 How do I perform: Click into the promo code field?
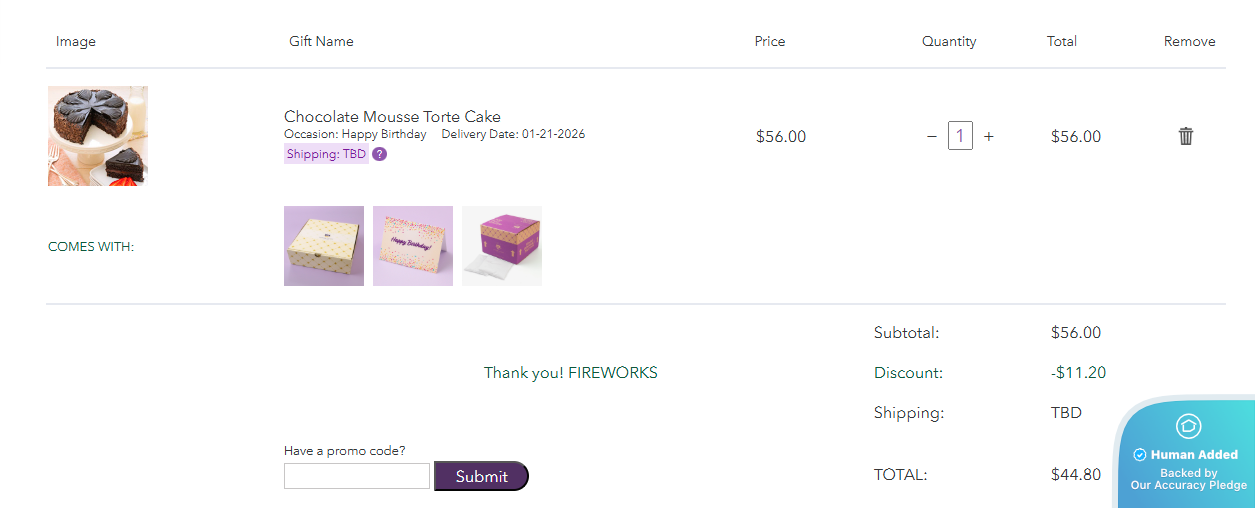(357, 476)
